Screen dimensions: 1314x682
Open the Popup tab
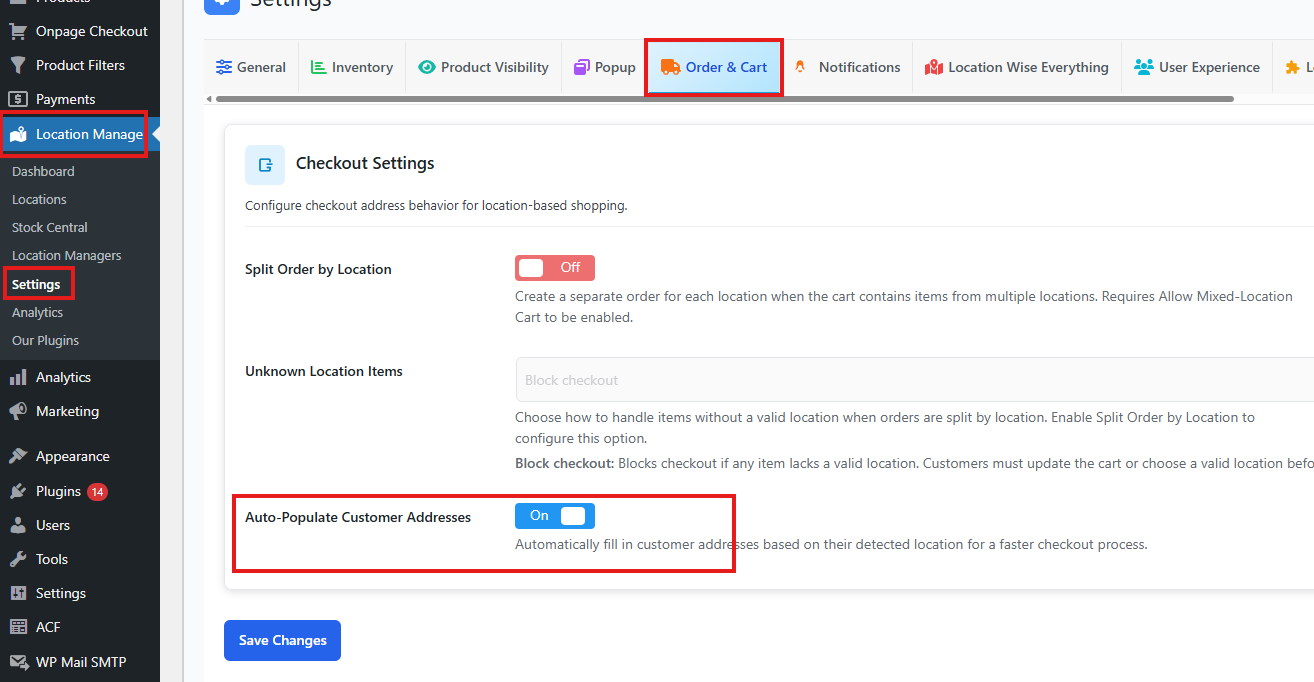pyautogui.click(x=604, y=67)
